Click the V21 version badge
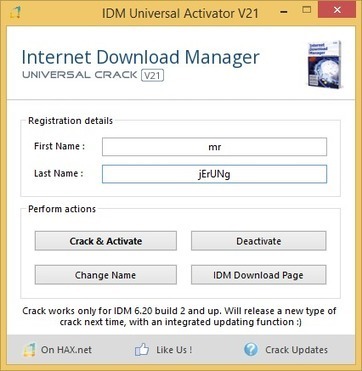 [x=153, y=75]
